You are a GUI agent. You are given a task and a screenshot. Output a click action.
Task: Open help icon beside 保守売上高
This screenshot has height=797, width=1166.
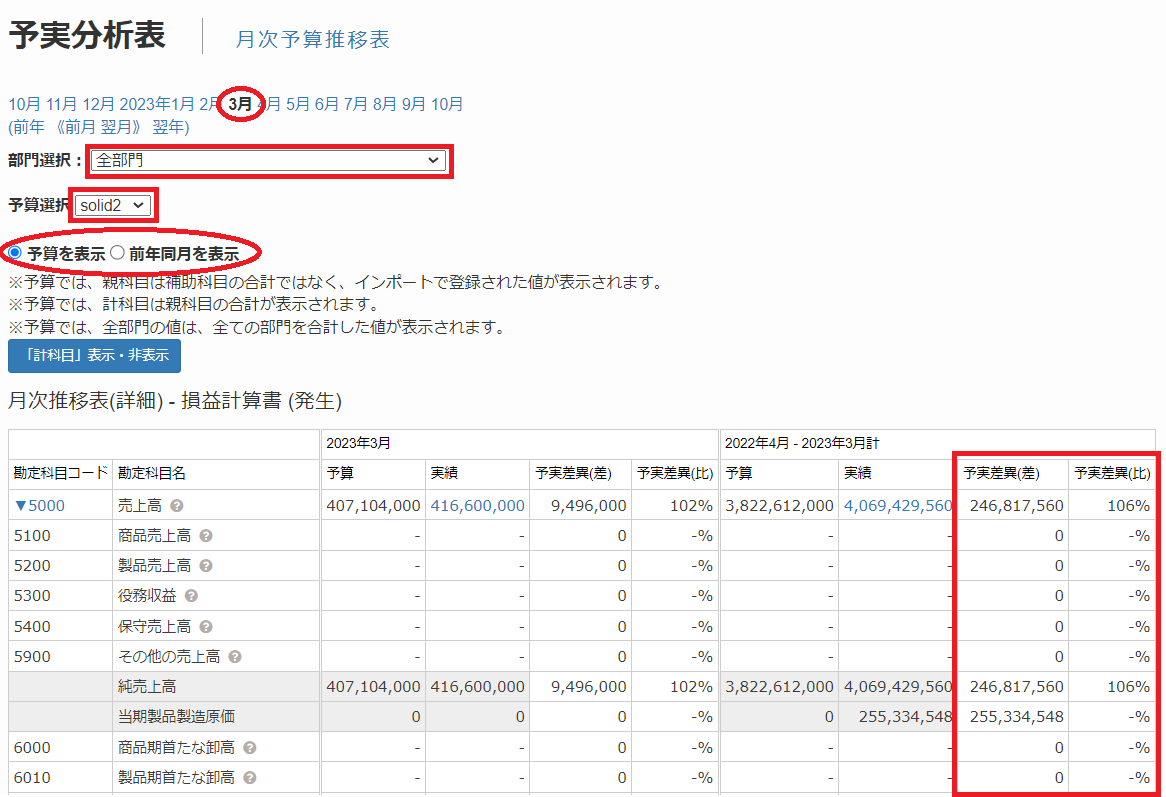[x=206, y=627]
